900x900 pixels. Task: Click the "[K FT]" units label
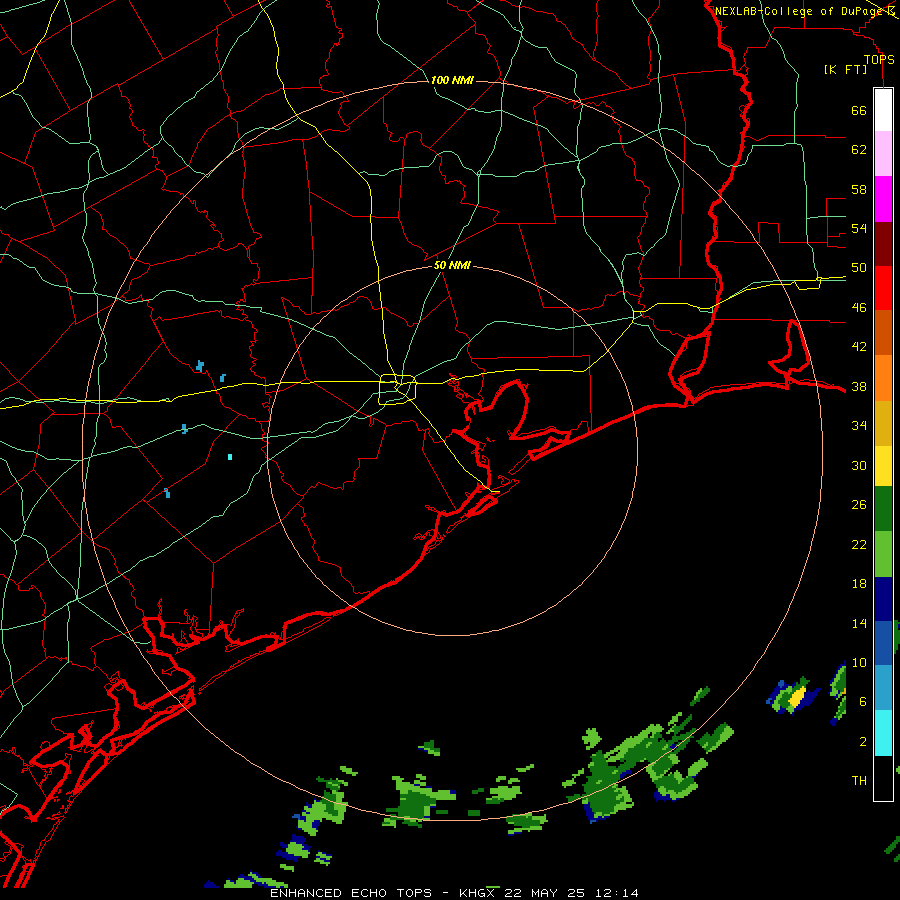[845, 70]
